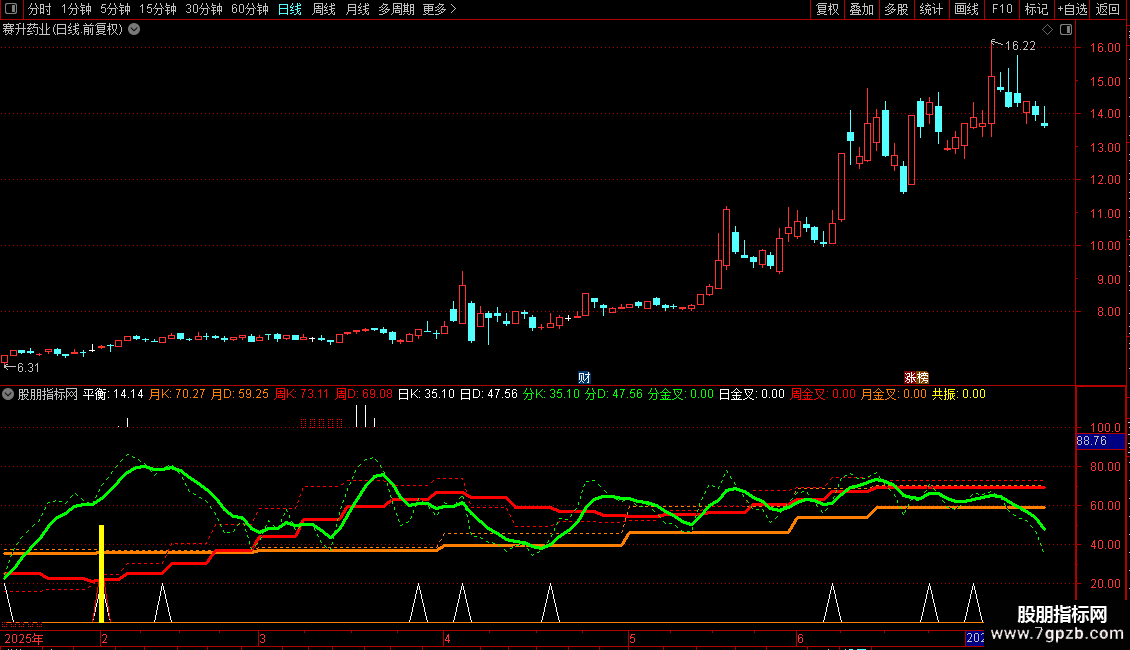Switch to the 分时 time-share view
Viewport: 1130px width, 650px height.
pyautogui.click(x=40, y=9)
